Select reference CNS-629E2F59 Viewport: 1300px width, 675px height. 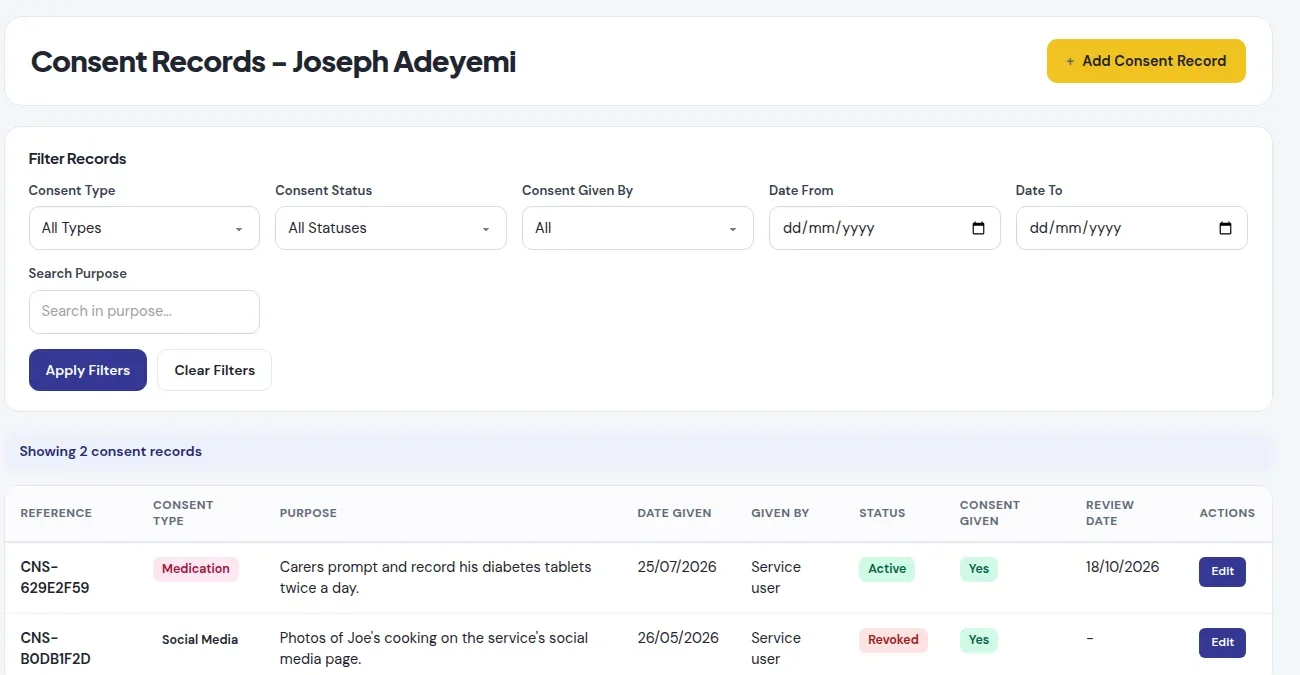point(55,578)
